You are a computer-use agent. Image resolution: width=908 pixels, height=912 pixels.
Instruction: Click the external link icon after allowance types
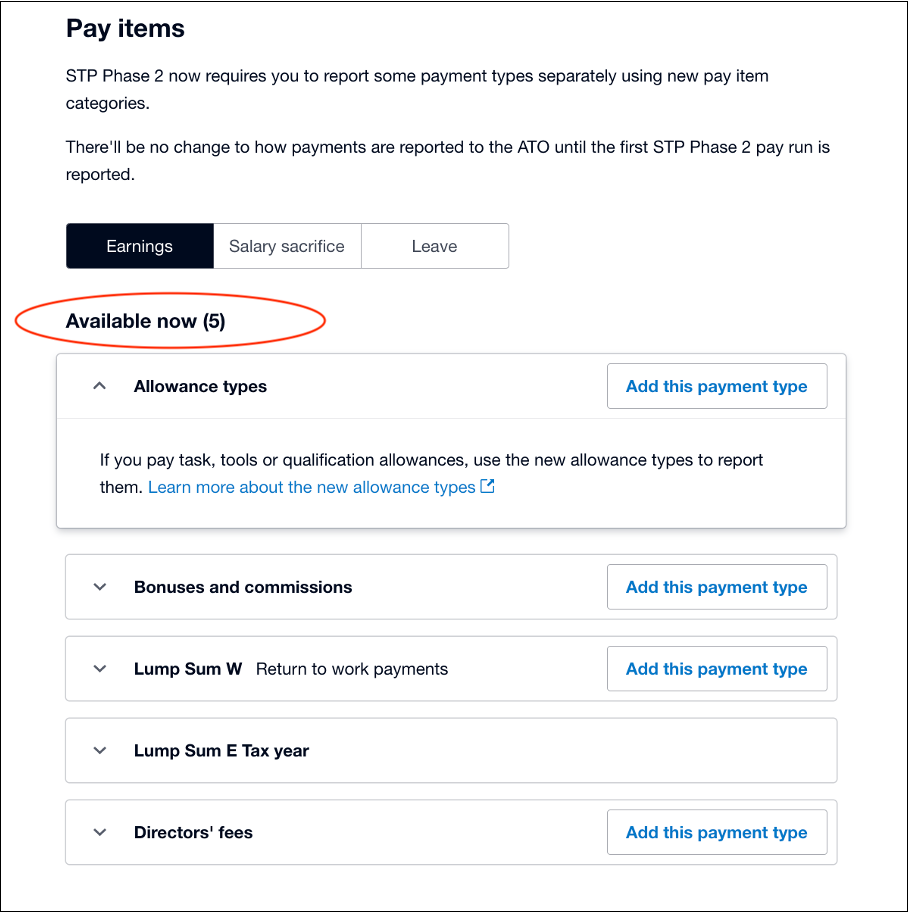click(x=487, y=486)
